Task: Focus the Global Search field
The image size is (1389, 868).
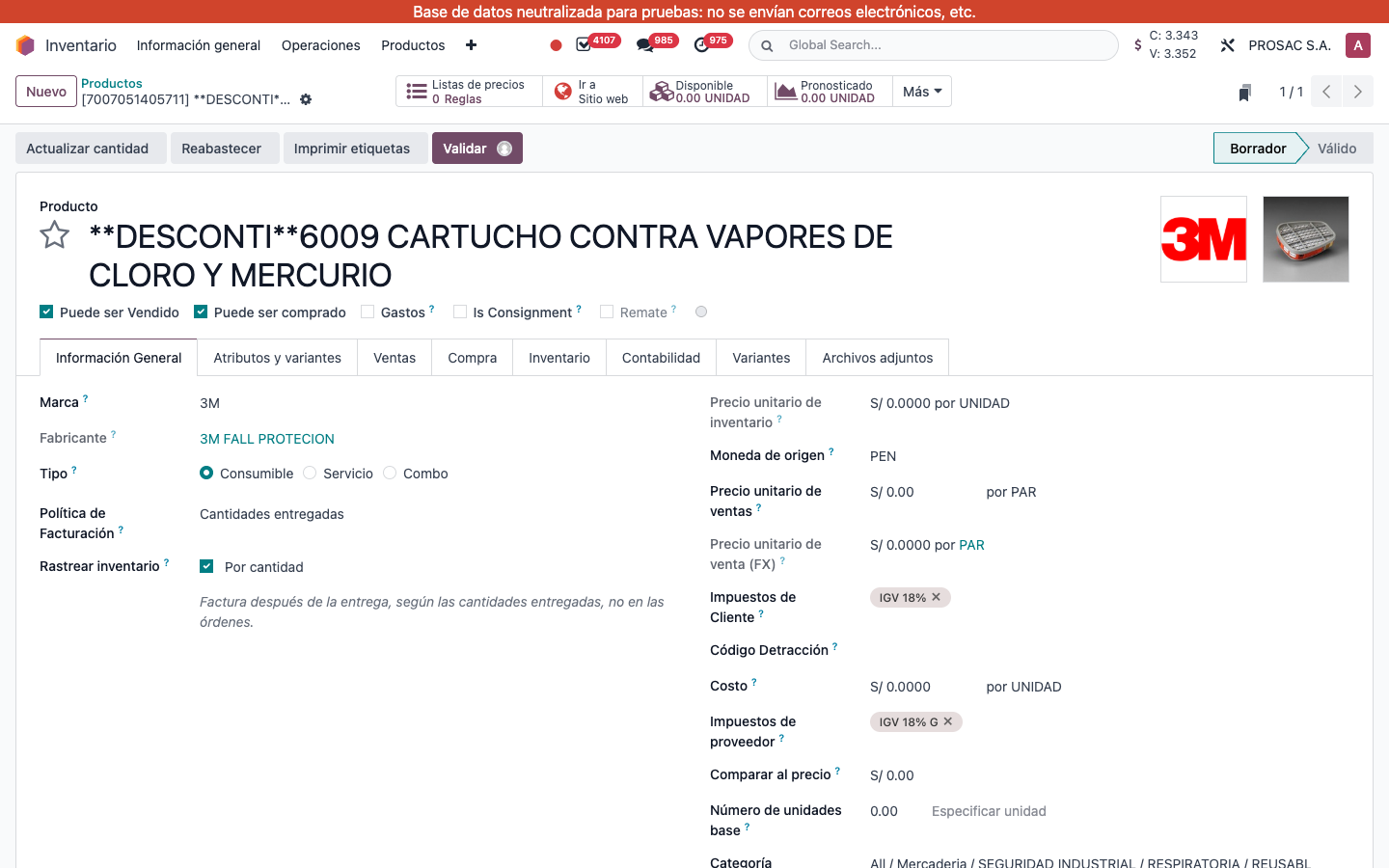Action: pos(934,45)
